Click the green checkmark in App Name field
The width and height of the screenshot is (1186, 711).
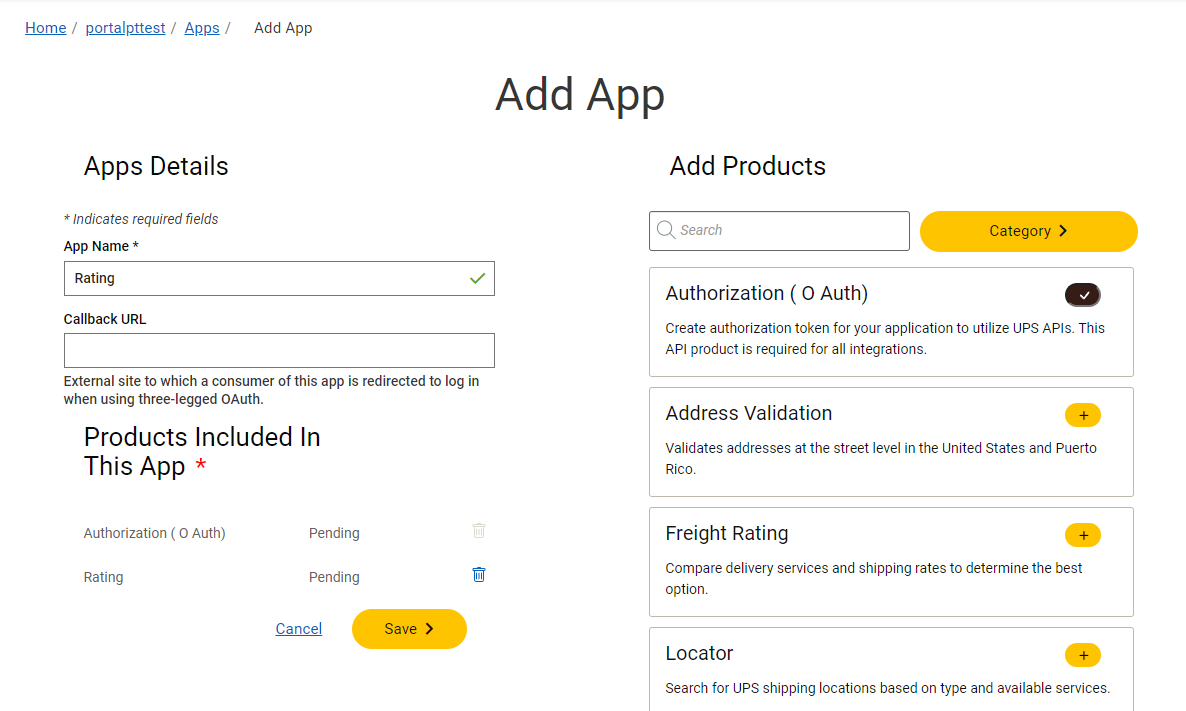[477, 279]
